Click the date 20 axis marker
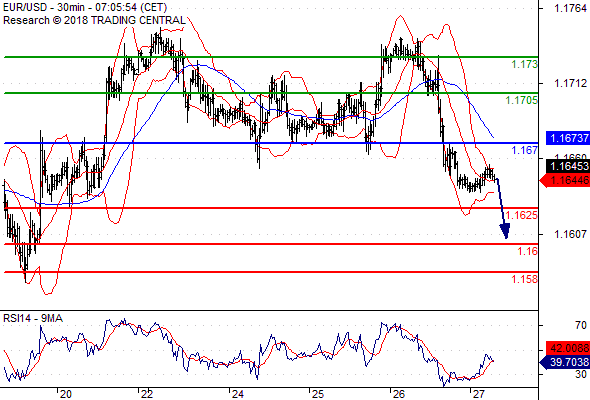590x400 pixels. [65, 394]
